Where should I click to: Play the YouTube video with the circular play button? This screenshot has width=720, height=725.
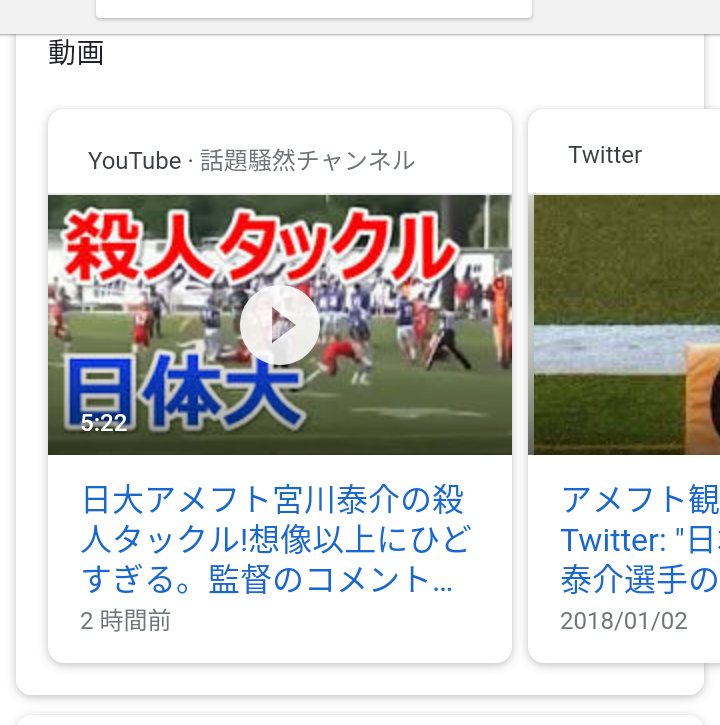pyautogui.click(x=280, y=325)
